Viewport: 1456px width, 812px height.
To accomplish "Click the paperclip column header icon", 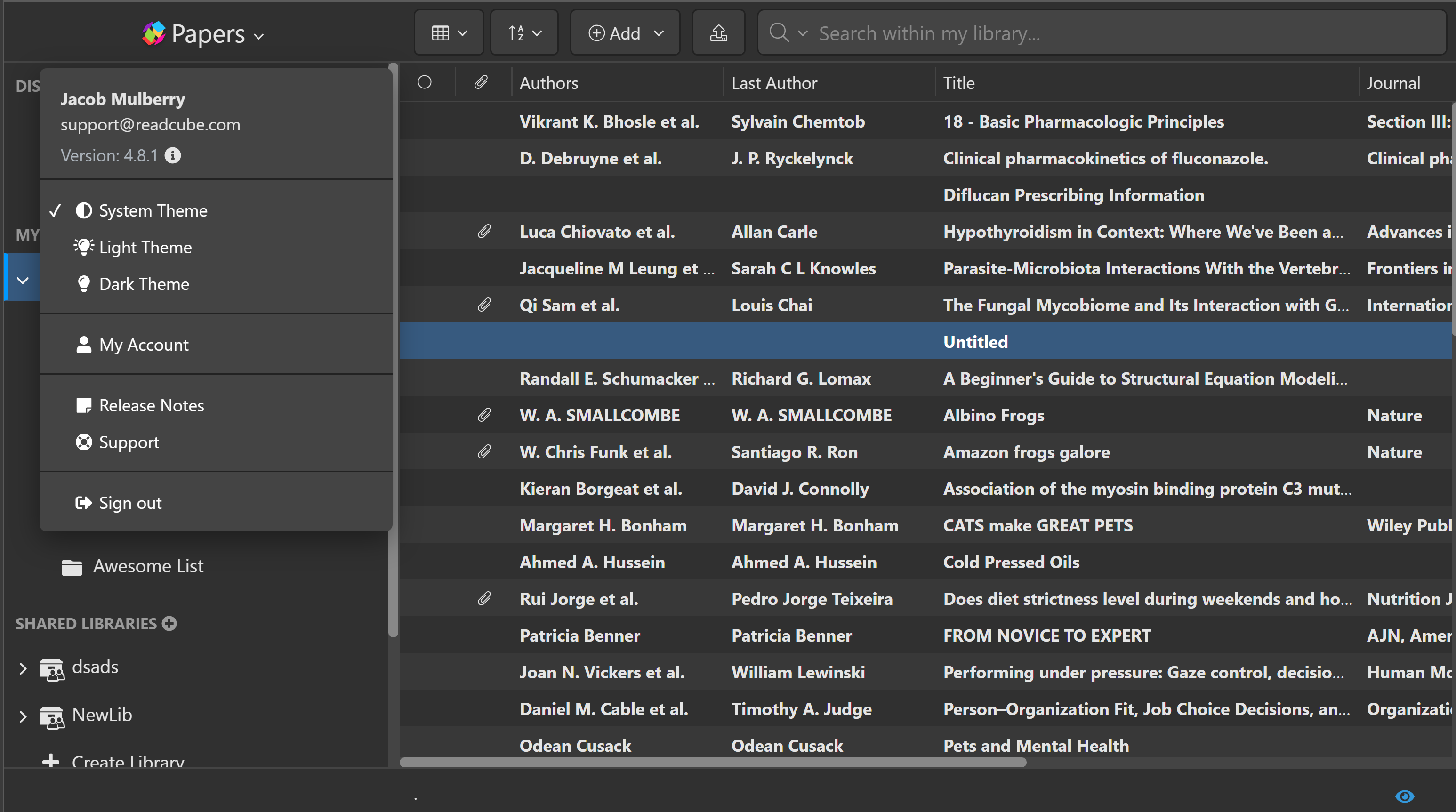I will coord(481,82).
